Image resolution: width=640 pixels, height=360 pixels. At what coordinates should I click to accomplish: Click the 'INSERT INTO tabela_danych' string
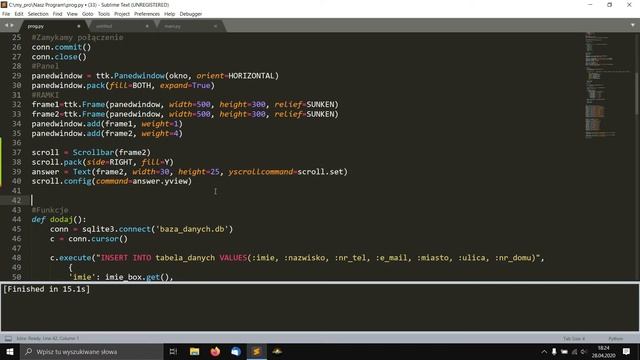pyautogui.click(x=158, y=258)
